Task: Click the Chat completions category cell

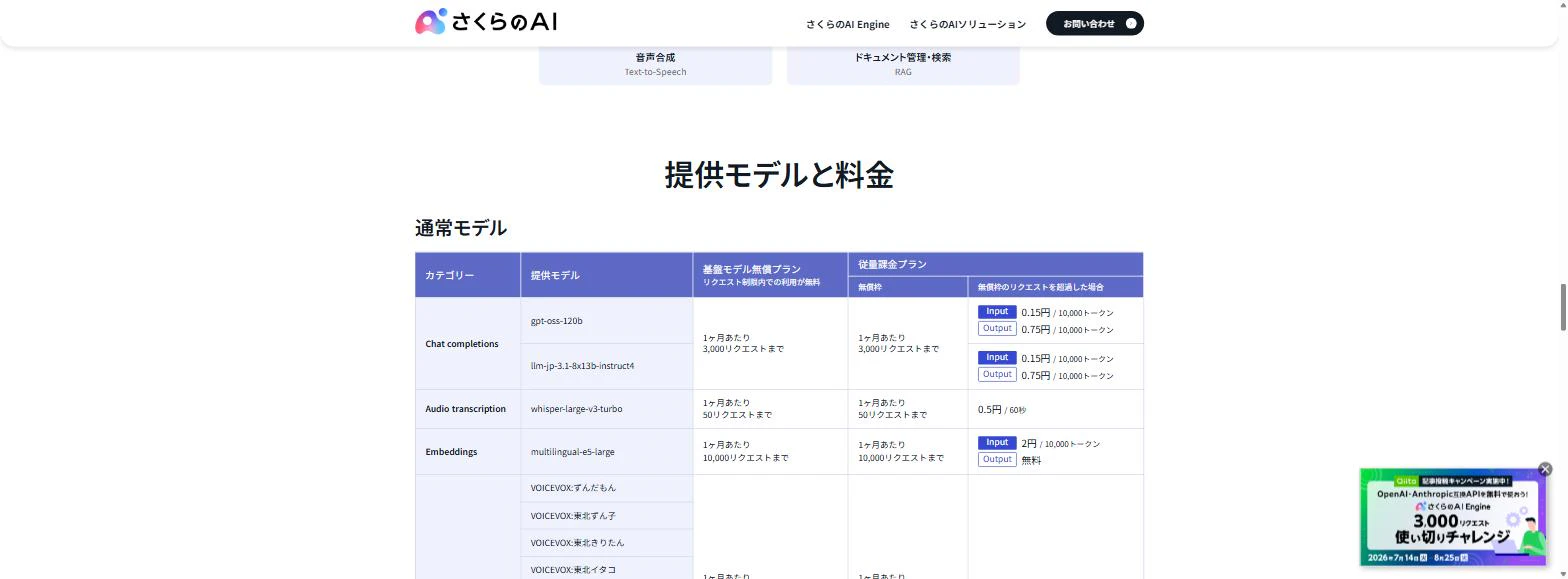Action: tap(468, 344)
